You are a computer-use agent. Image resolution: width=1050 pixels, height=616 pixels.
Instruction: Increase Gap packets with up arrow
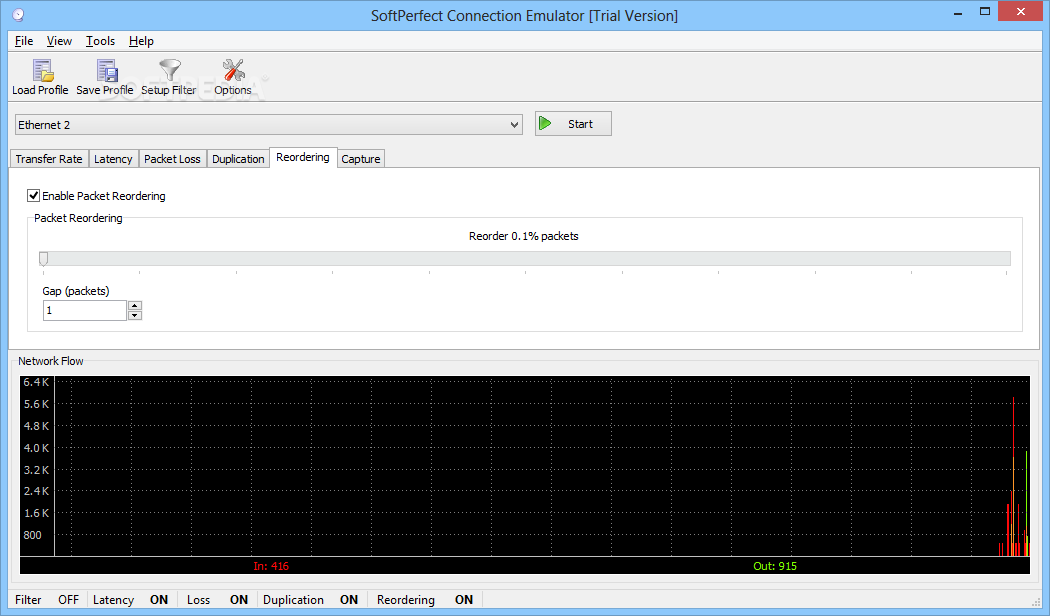(x=135, y=305)
